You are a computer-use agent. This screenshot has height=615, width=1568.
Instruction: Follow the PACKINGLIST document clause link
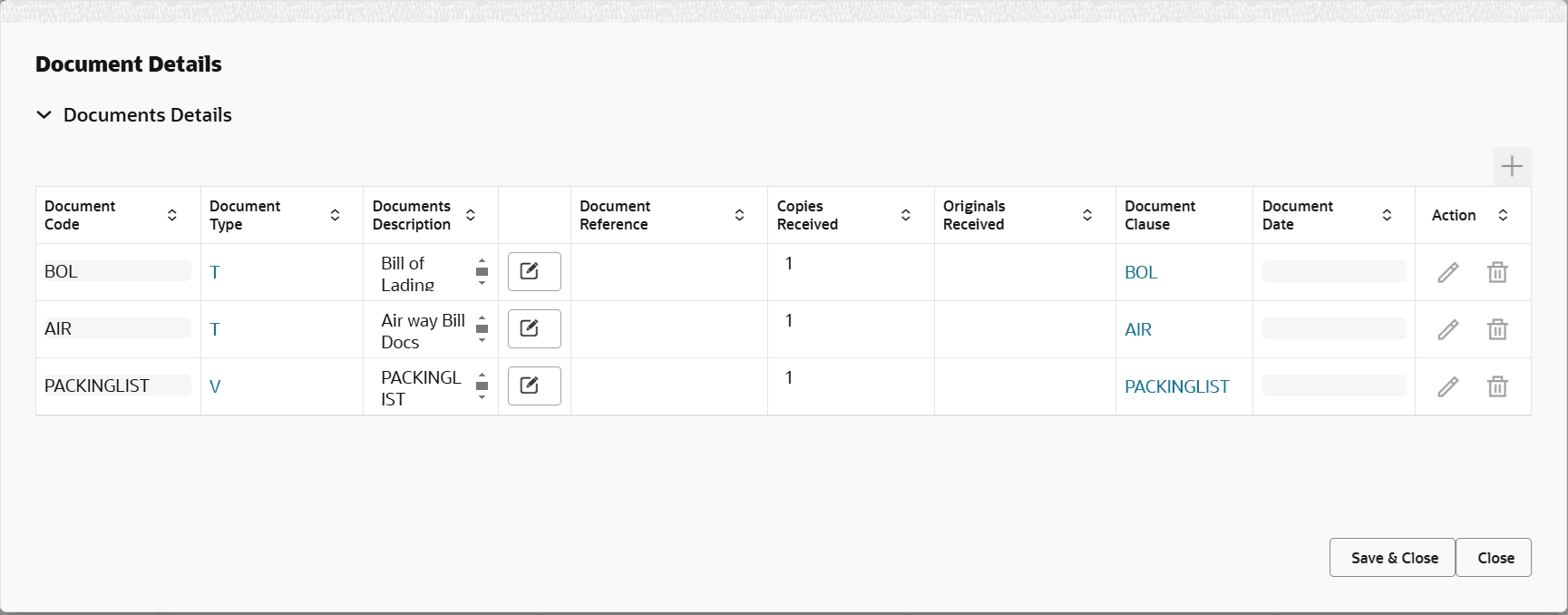[x=1176, y=386]
